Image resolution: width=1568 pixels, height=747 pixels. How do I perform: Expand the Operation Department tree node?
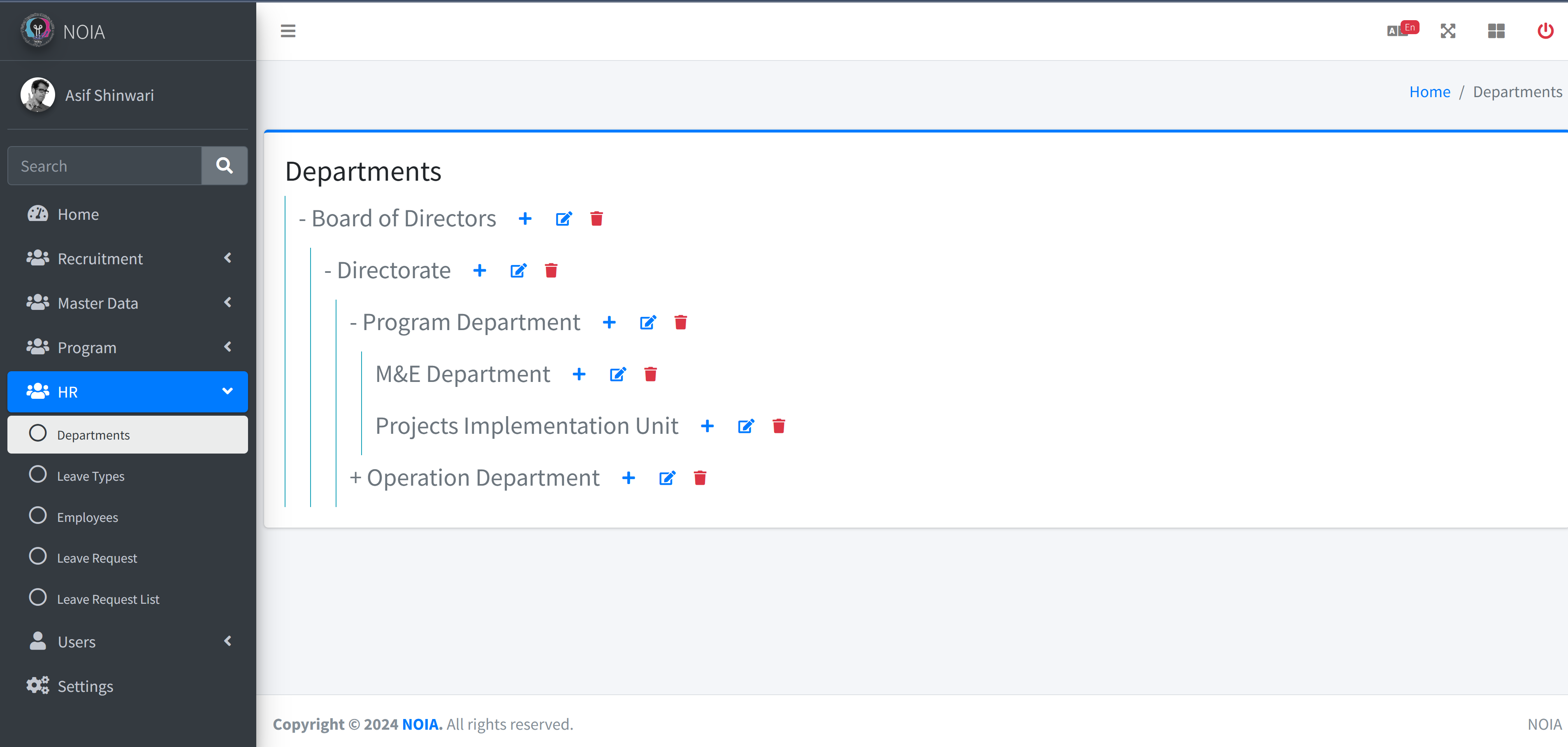(355, 478)
